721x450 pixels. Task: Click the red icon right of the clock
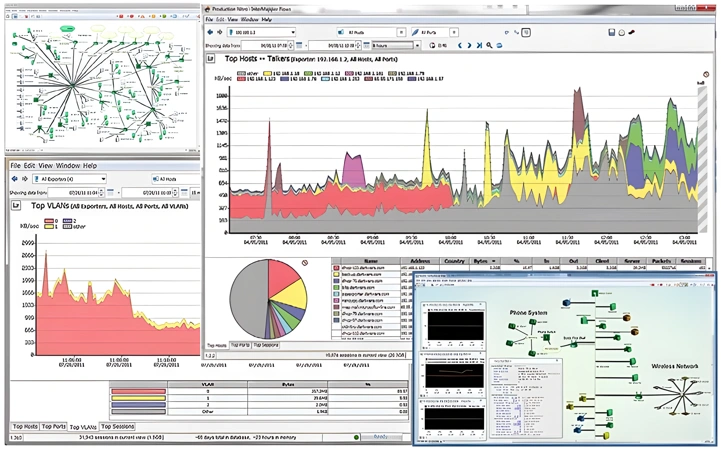[632, 32]
